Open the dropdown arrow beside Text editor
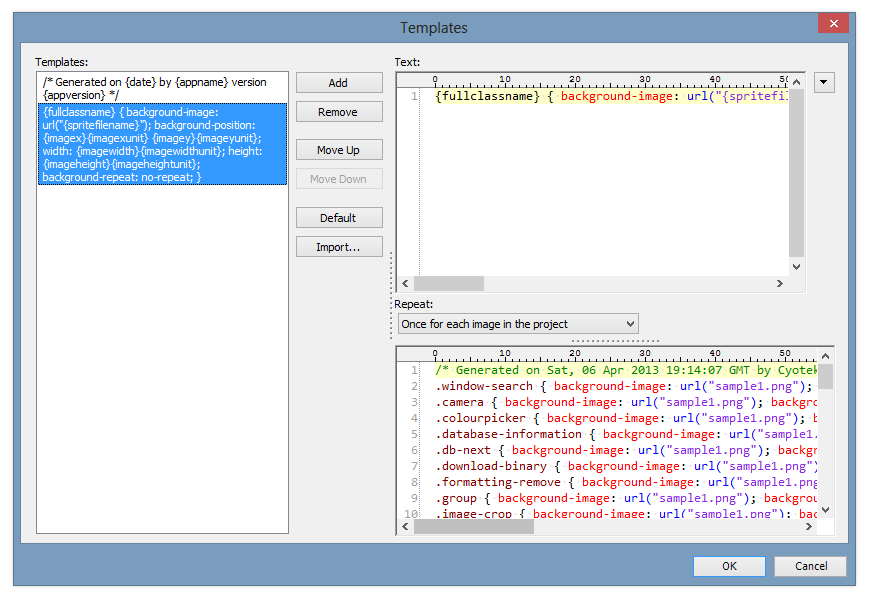This screenshot has width=873, height=605. (x=823, y=82)
